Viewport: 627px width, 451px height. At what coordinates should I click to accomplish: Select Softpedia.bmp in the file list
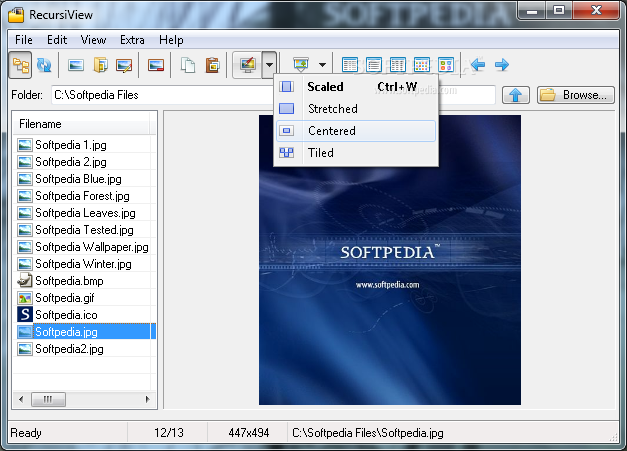[69, 281]
